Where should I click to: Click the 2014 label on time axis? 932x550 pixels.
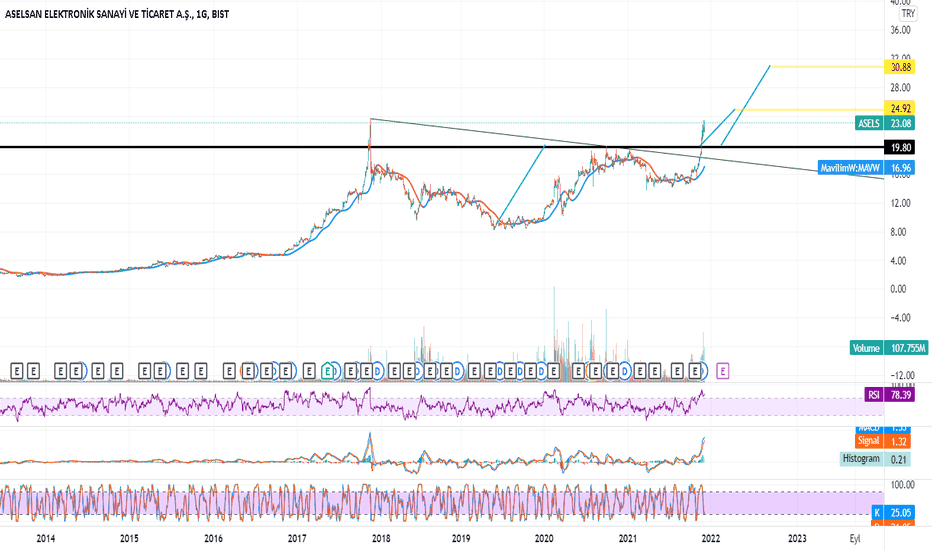click(46, 539)
